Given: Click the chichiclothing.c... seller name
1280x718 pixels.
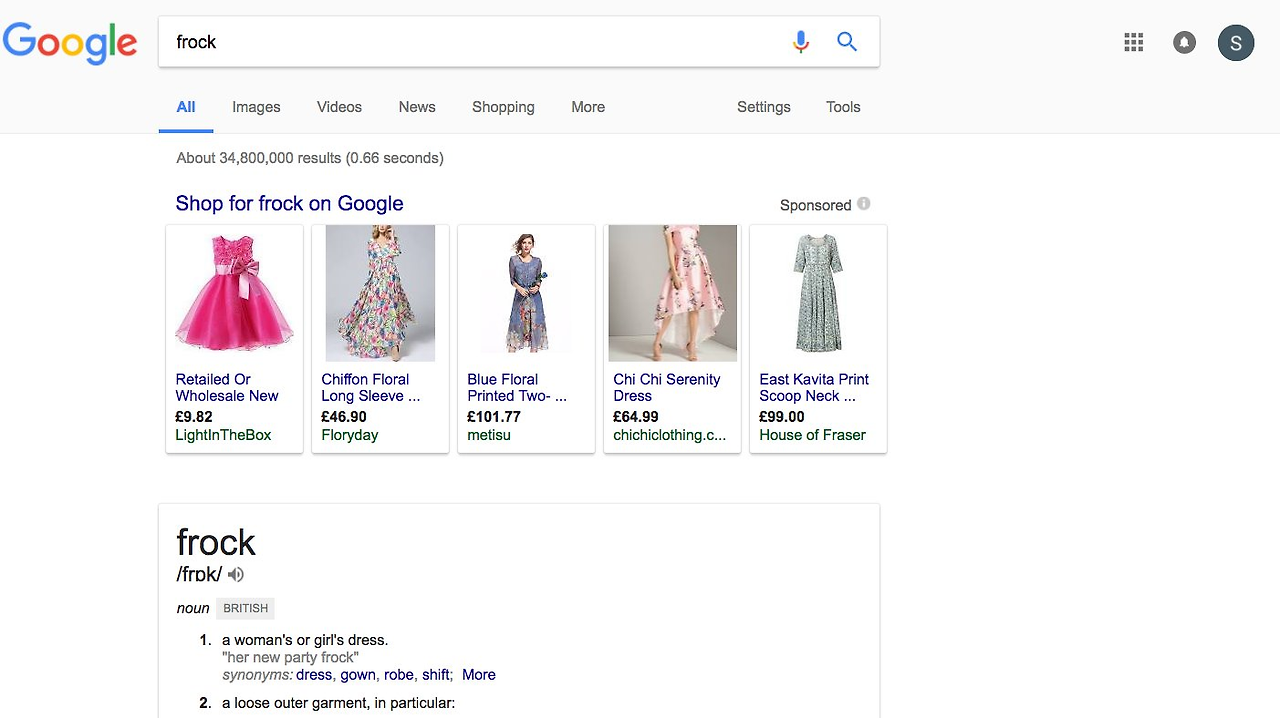Looking at the screenshot, I should pos(670,435).
